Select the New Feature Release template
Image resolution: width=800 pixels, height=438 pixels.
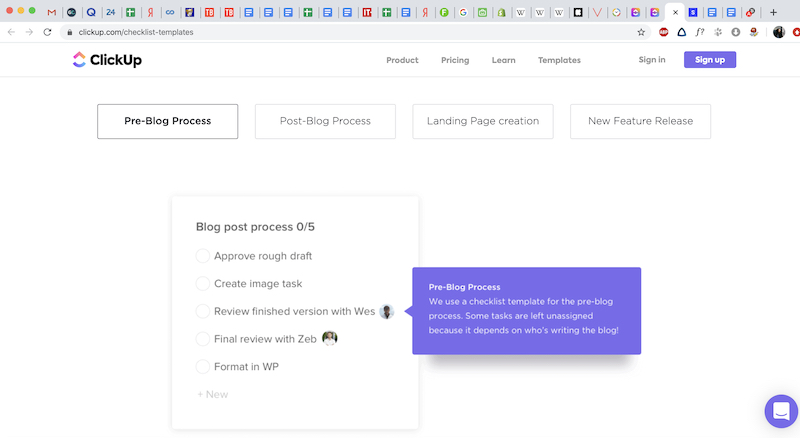click(640, 121)
